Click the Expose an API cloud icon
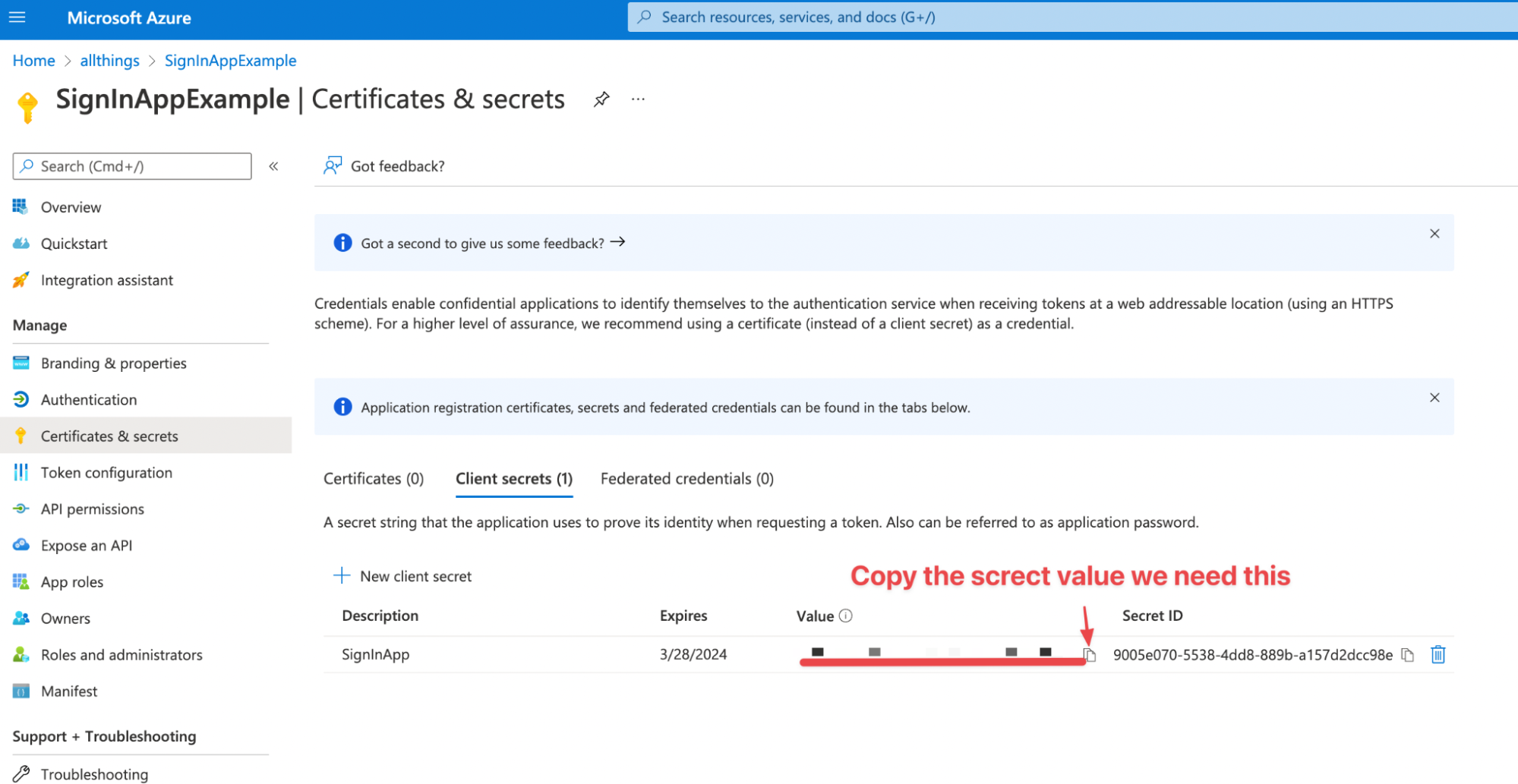Viewport: 1518px width, 784px height. [21, 545]
